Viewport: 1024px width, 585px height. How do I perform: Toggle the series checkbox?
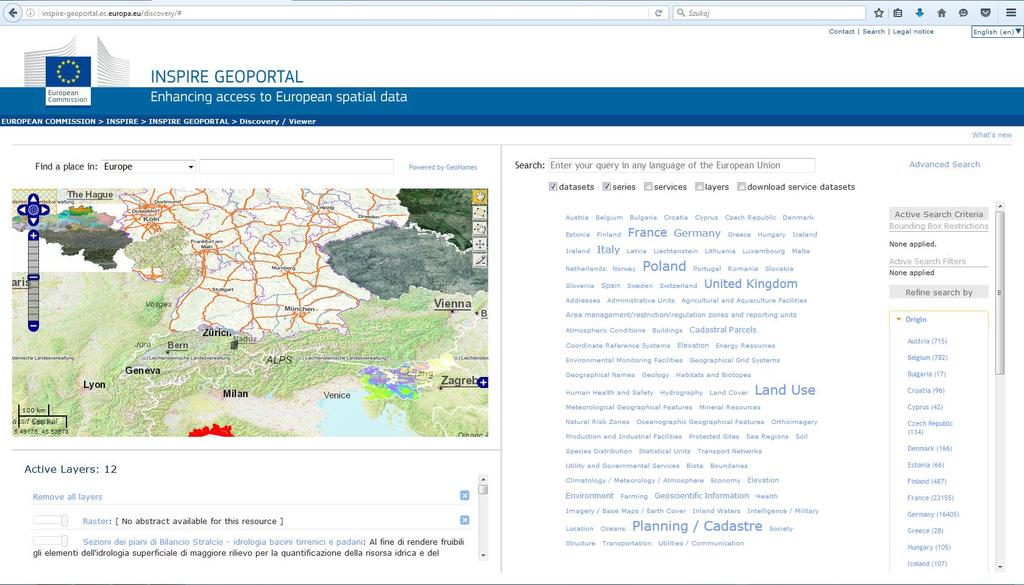tap(607, 187)
